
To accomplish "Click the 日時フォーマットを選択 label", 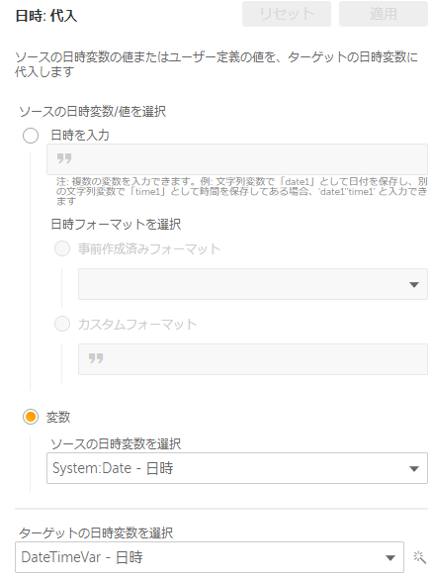I will (116, 225).
